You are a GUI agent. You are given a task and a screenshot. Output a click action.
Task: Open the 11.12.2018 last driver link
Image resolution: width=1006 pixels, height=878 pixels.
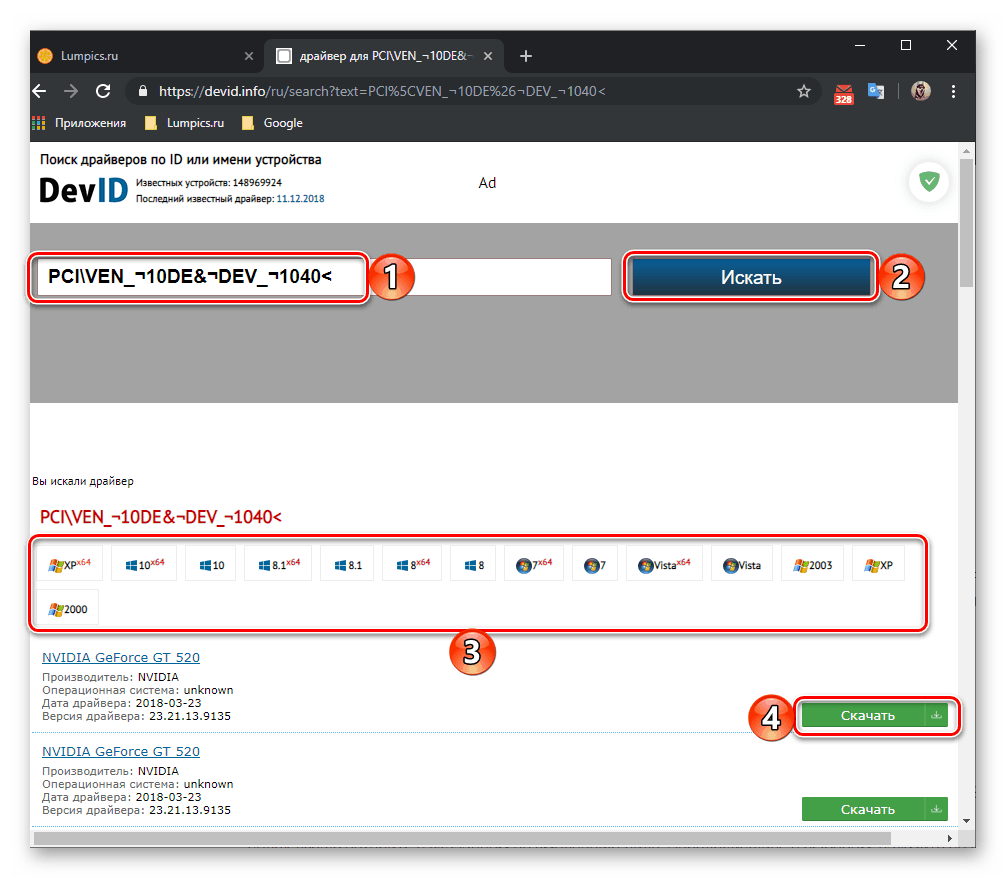click(x=300, y=199)
